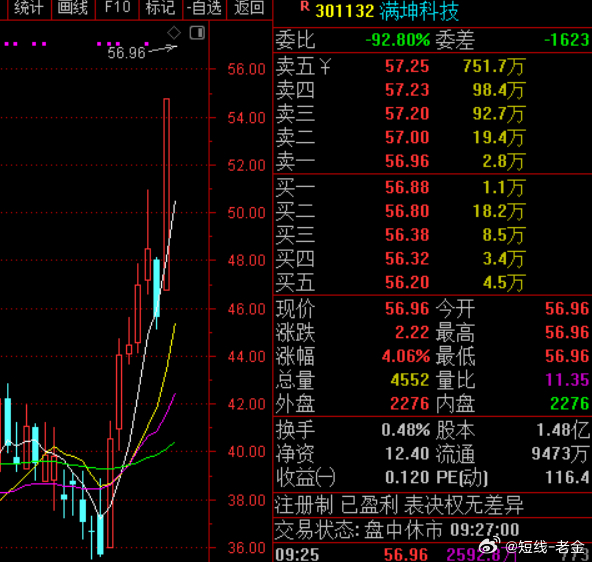Click 换手 value 0.48%
Screen dimensions: 592x562
406,430
